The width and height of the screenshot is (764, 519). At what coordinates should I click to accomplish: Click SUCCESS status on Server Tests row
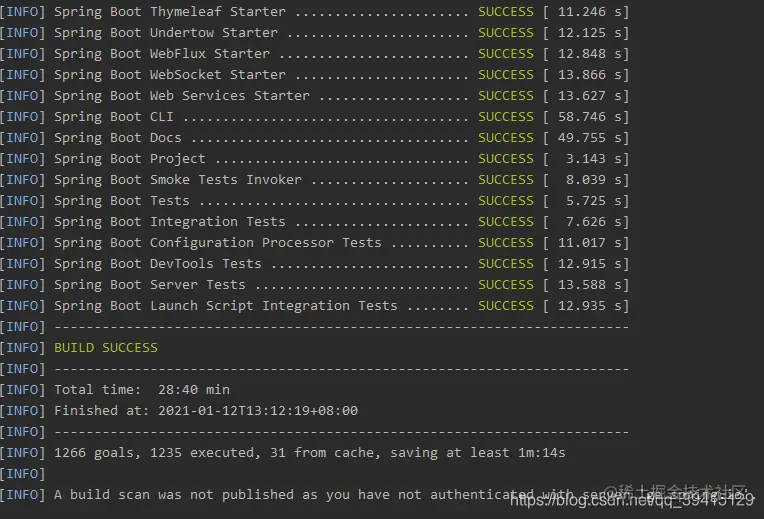(506, 285)
